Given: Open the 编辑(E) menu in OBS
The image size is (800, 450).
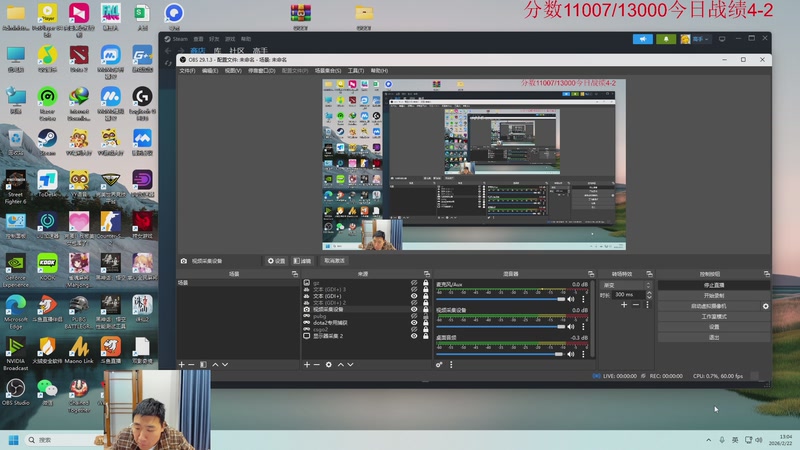Looking at the screenshot, I should click(x=210, y=71).
